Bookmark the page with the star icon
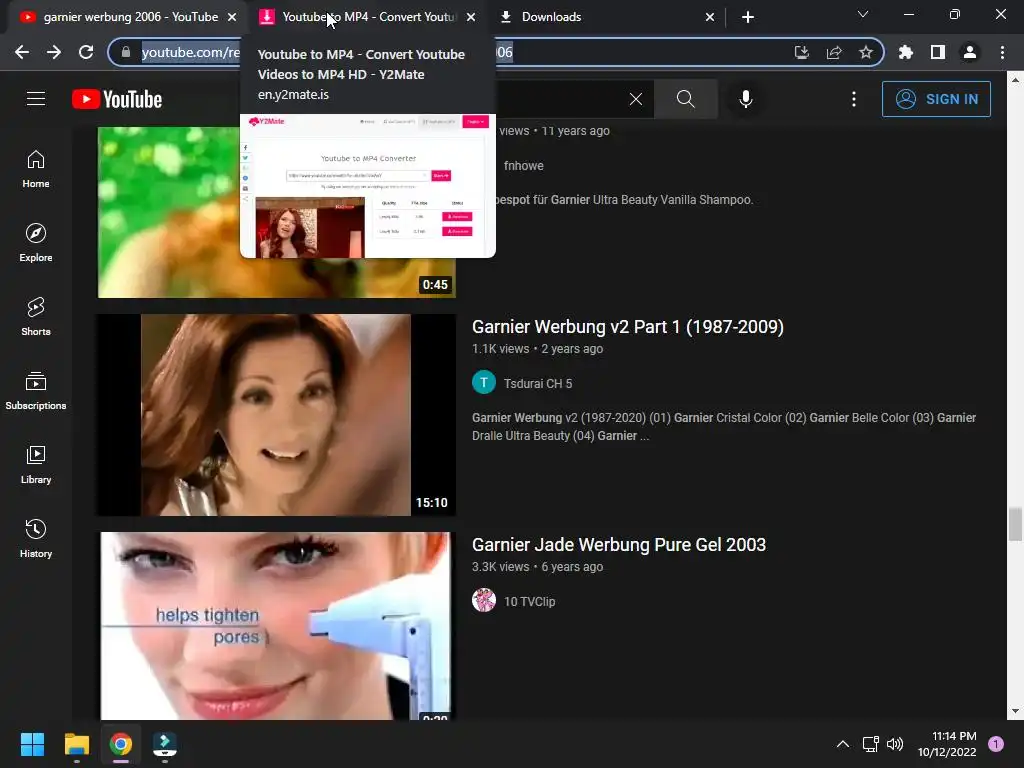The height and width of the screenshot is (768, 1024). coord(866,52)
